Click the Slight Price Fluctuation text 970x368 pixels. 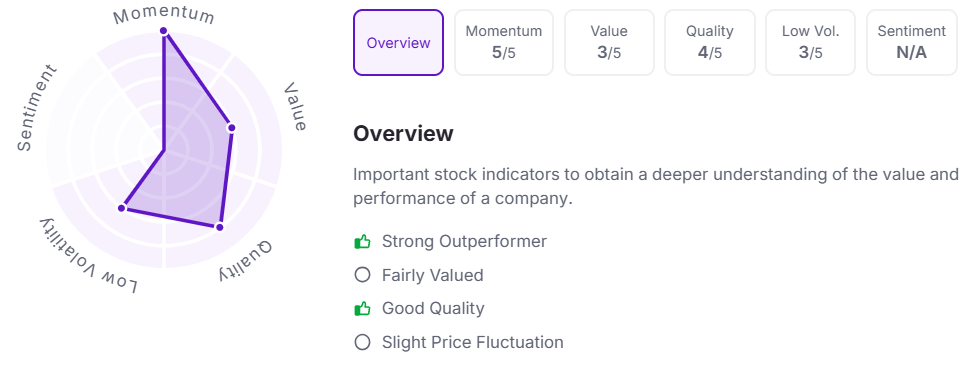click(x=473, y=342)
